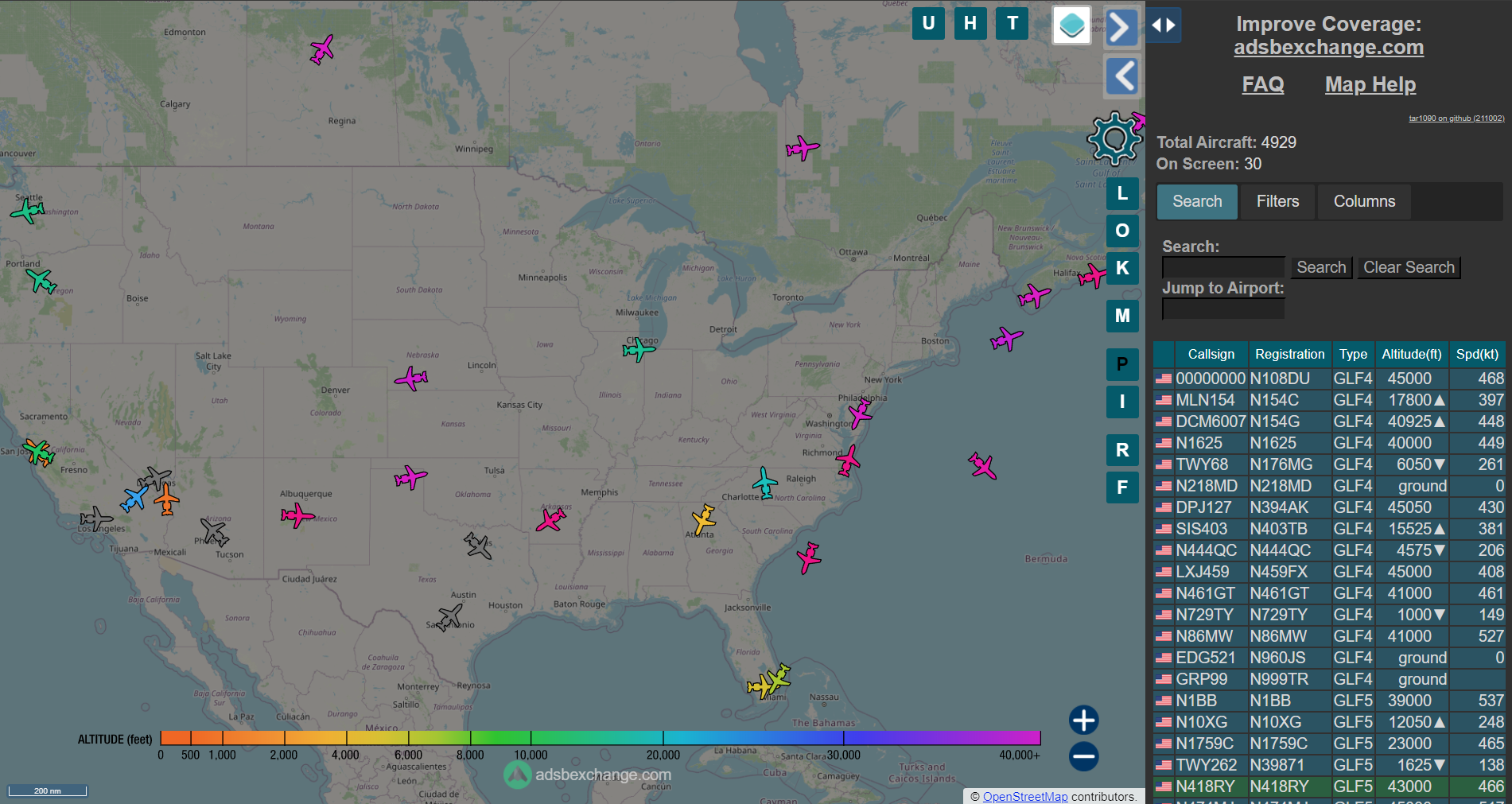Focus the Search text field

coord(1223,267)
